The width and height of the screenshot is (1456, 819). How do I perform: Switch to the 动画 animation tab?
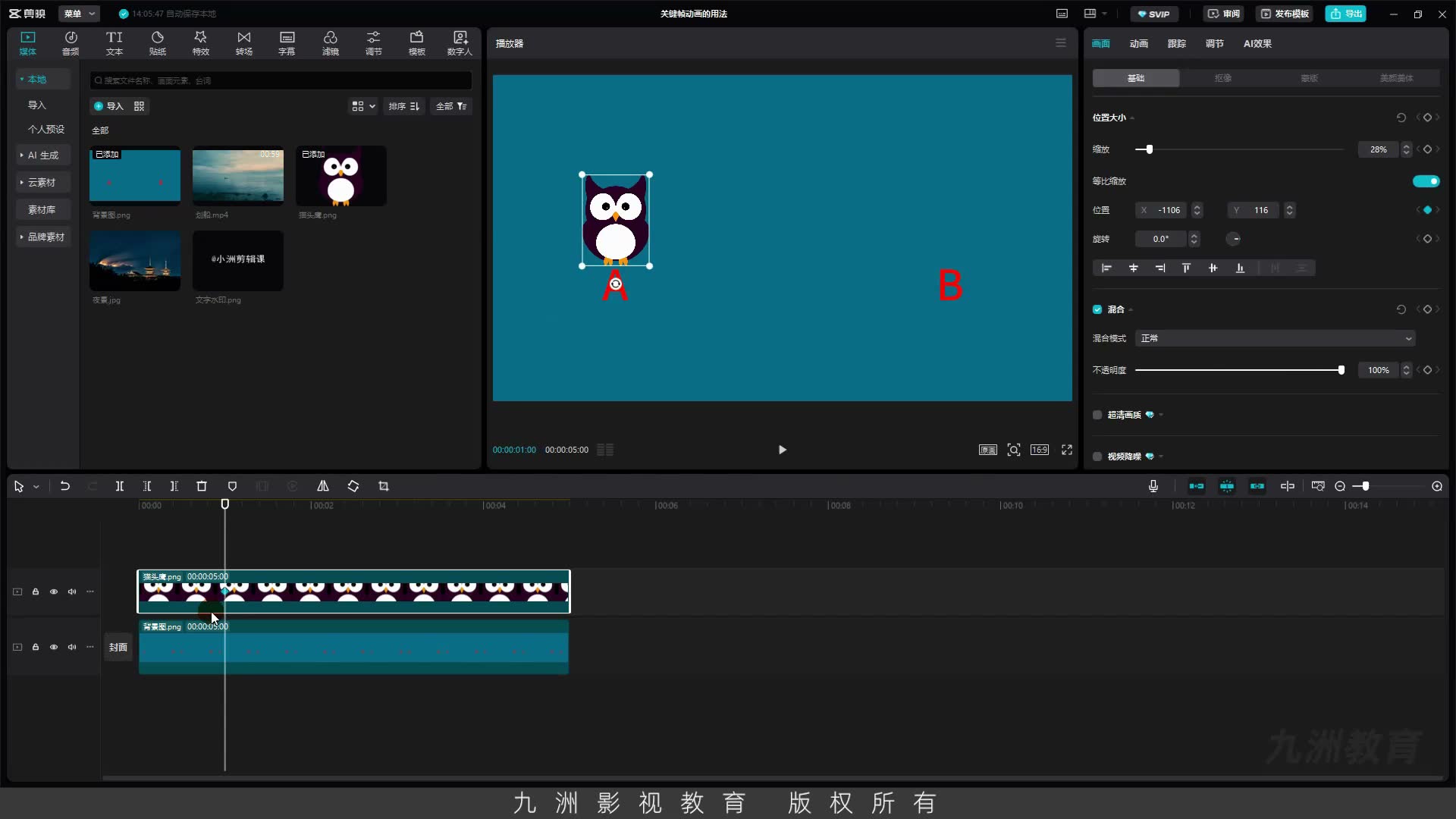[1138, 43]
